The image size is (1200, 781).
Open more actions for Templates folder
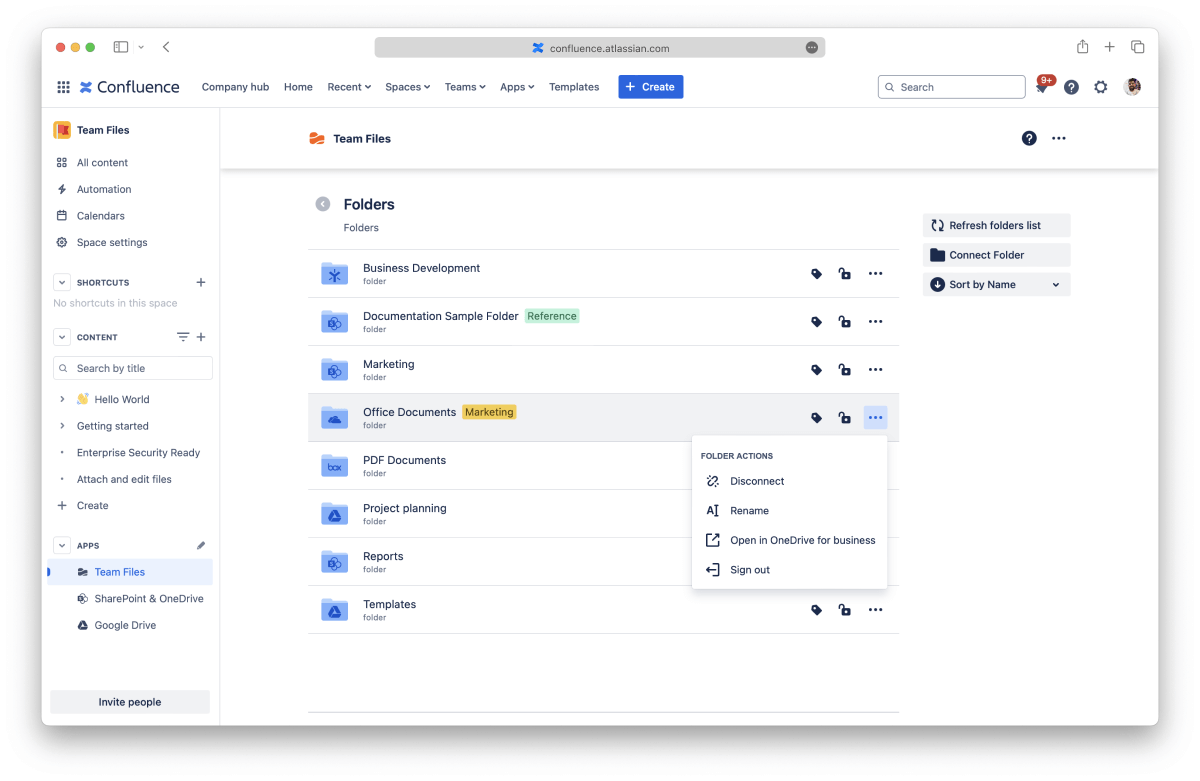[875, 610]
